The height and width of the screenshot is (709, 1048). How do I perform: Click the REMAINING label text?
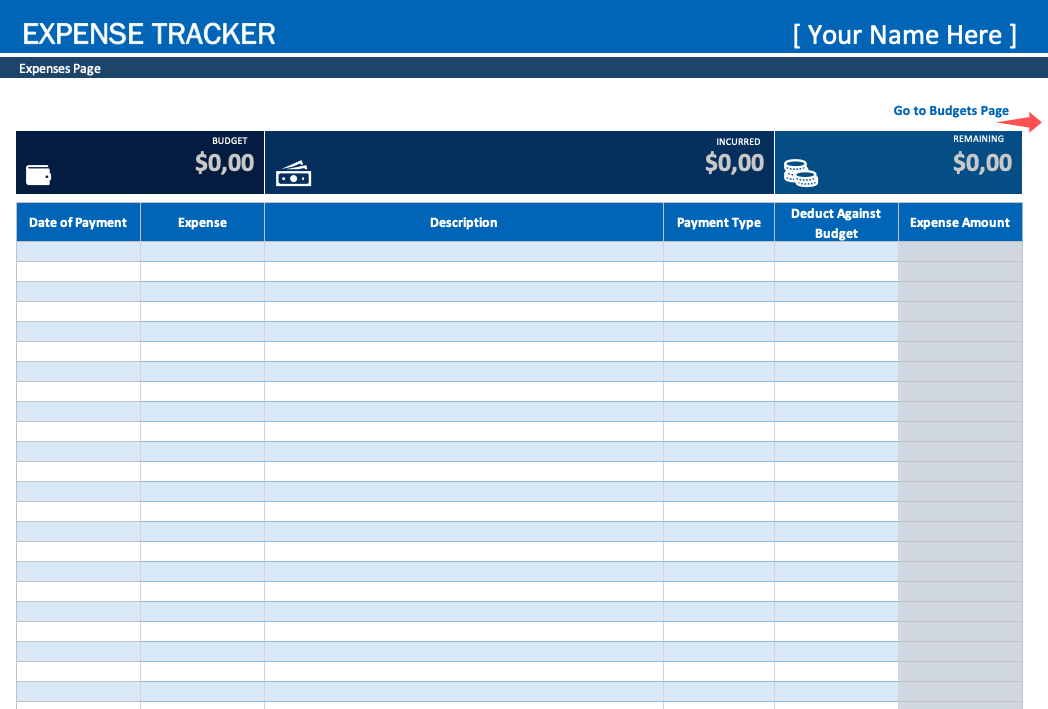coord(978,139)
